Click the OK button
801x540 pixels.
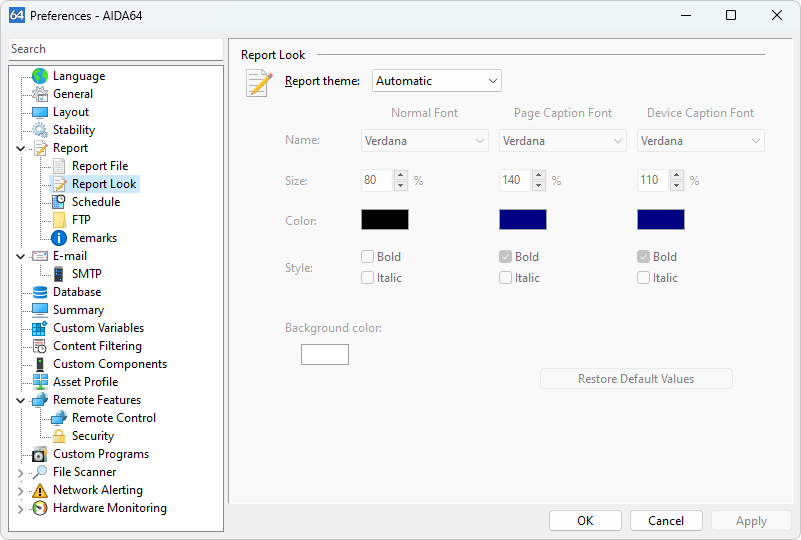tap(585, 520)
